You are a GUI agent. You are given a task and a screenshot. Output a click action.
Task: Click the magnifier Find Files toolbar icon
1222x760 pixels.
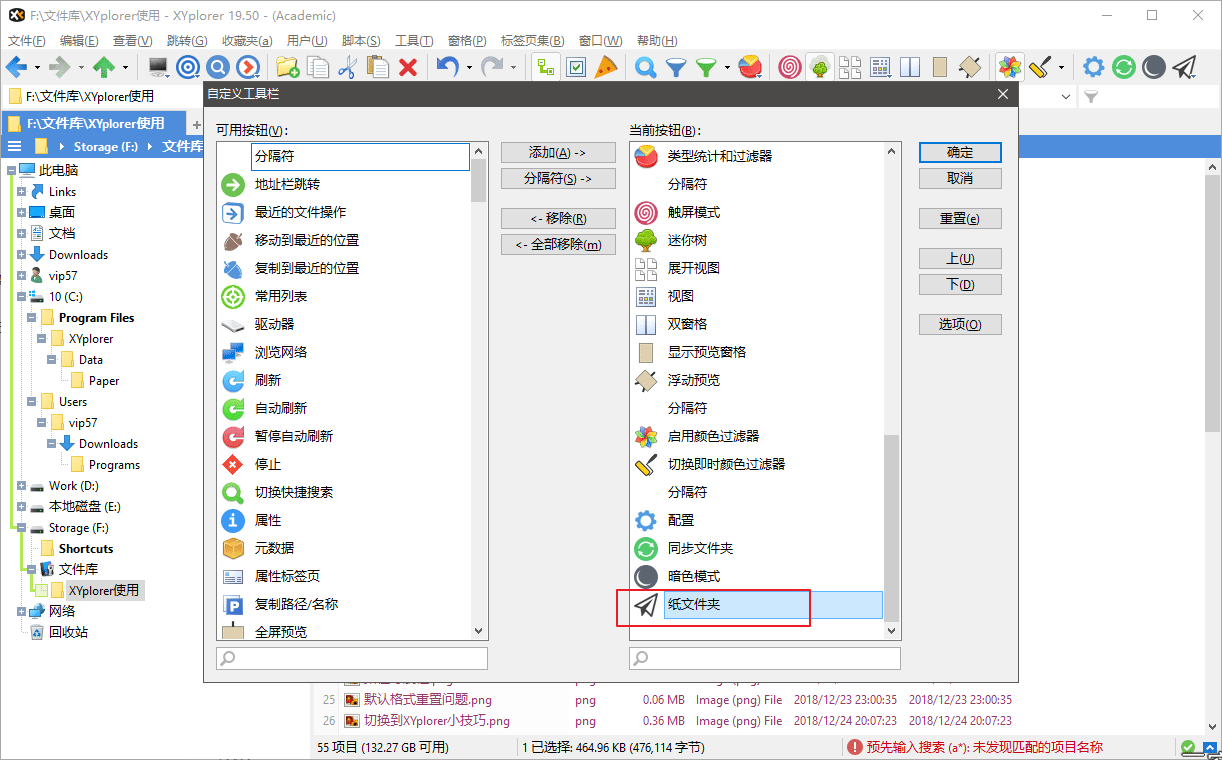[x=646, y=67]
